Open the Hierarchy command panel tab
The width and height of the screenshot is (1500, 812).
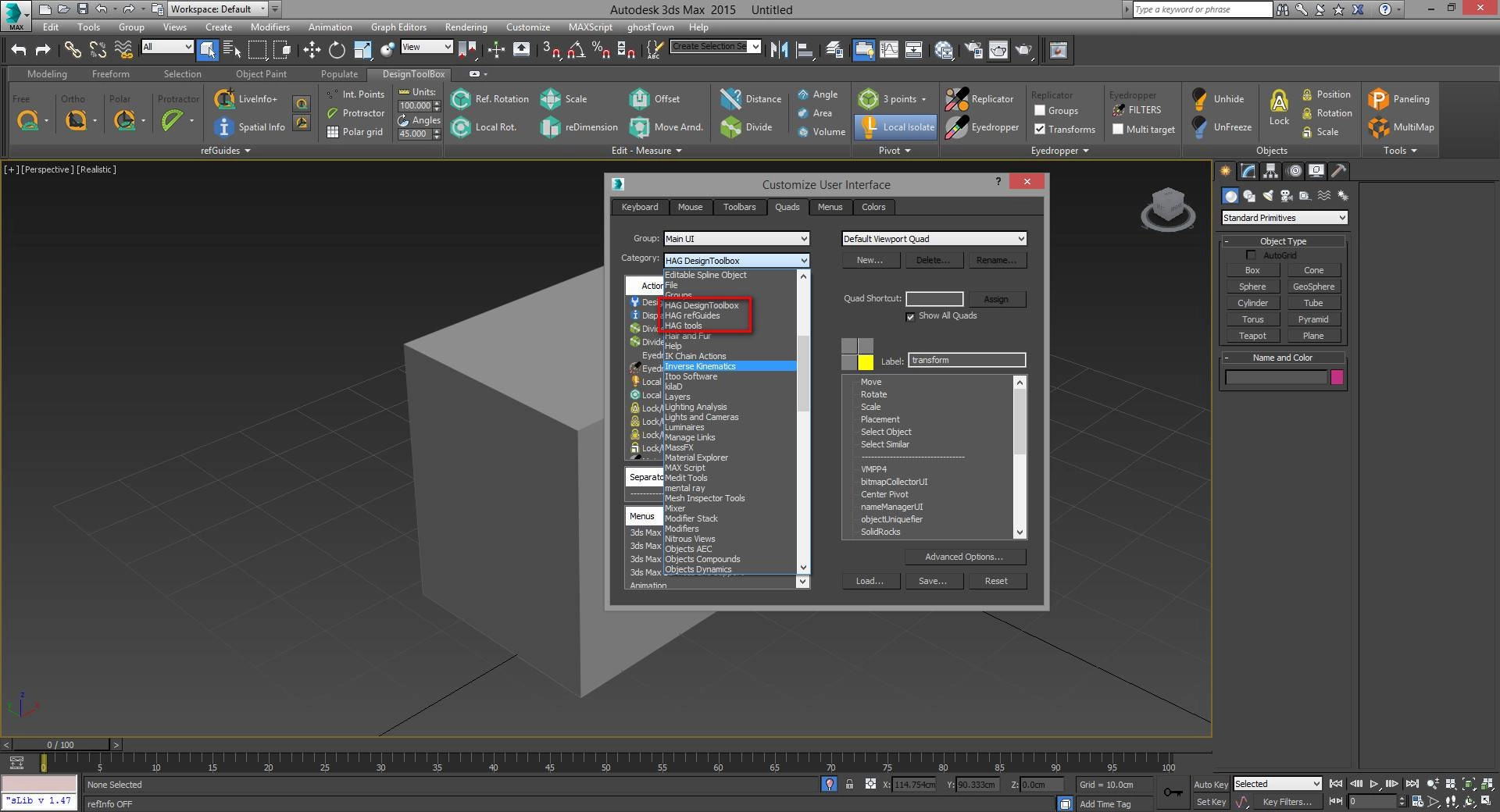(1270, 171)
